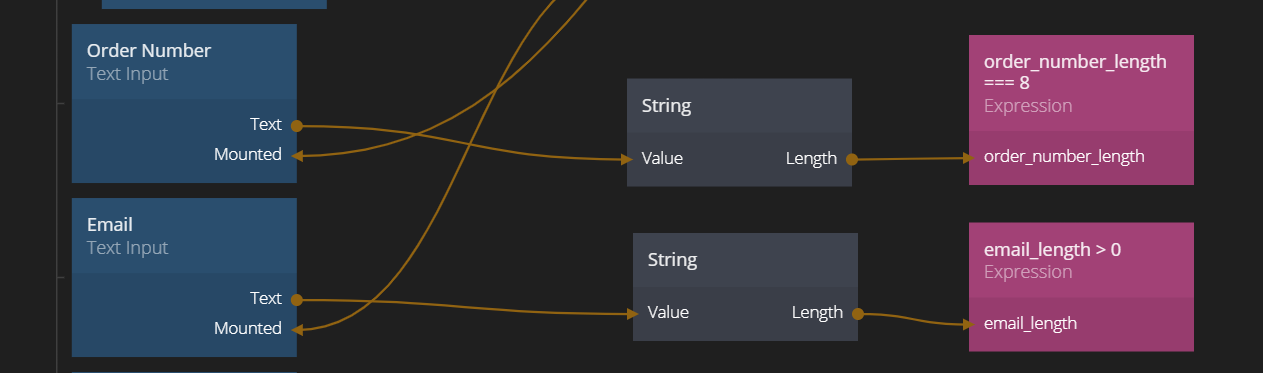This screenshot has height=373, width=1263.
Task: Click the Mounted label on Email node
Action: coord(248,328)
